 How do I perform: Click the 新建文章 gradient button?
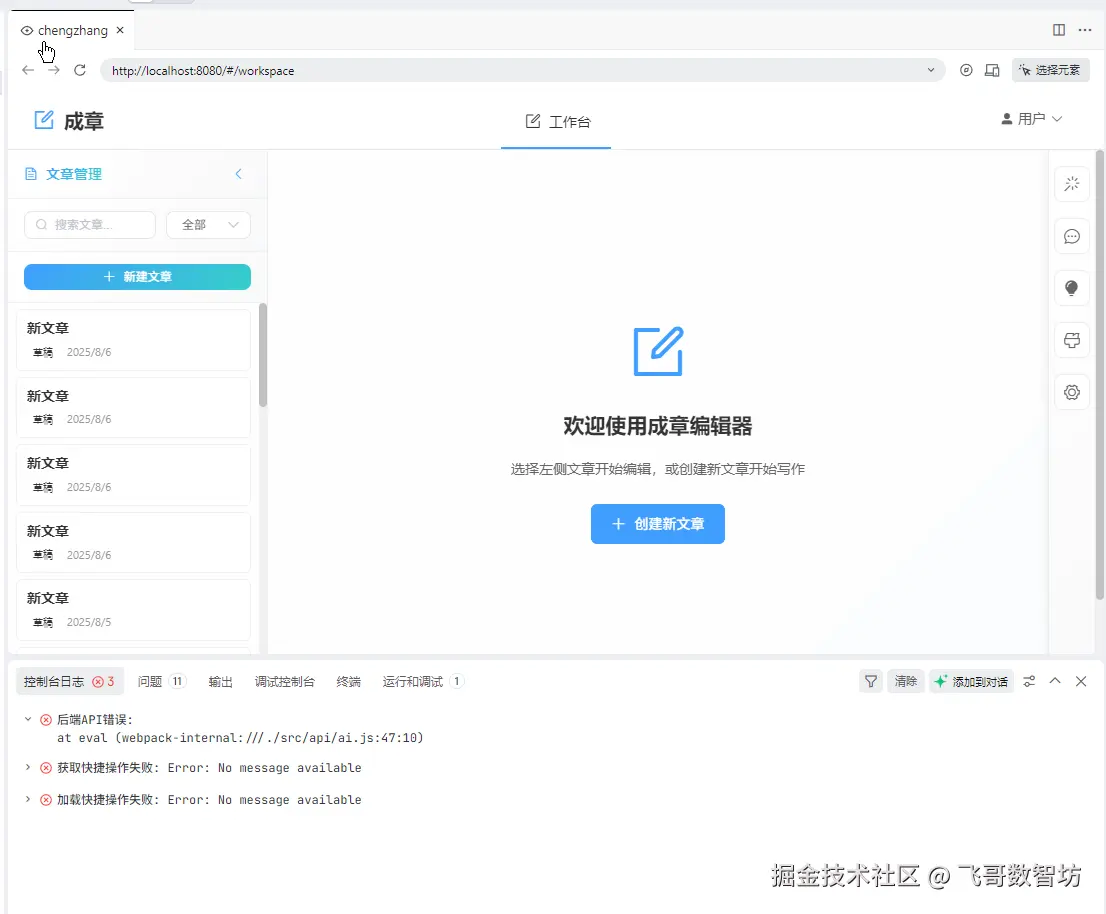(x=138, y=277)
